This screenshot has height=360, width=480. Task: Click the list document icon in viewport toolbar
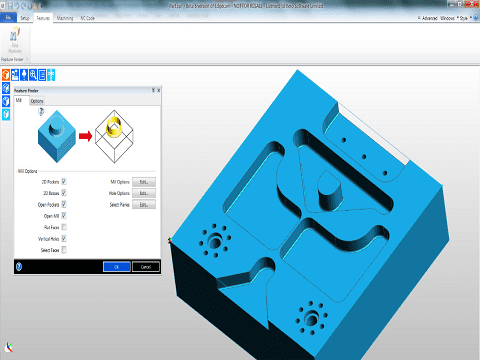42,75
